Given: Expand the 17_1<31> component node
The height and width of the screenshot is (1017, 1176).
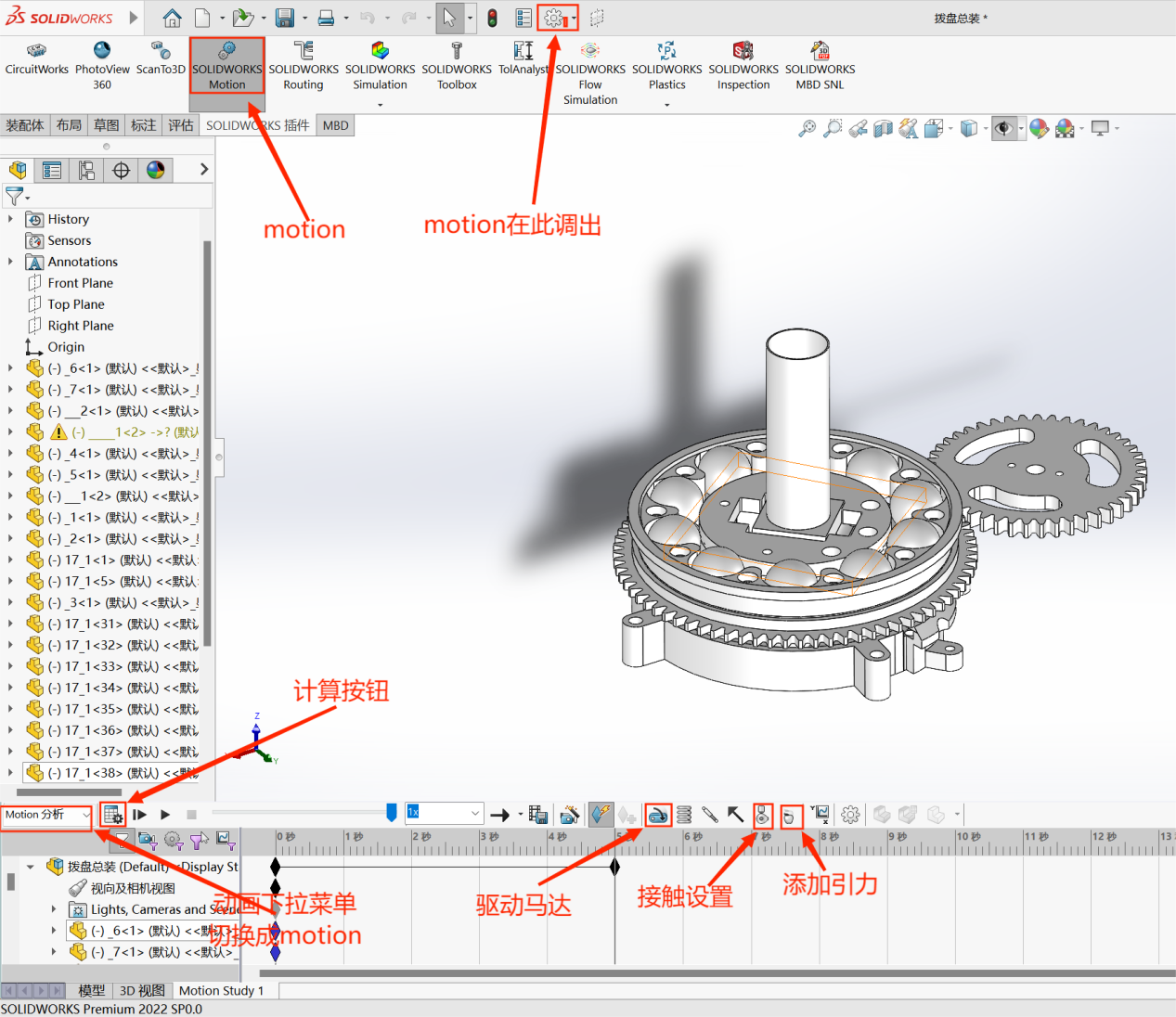Looking at the screenshot, I should 11,624.
